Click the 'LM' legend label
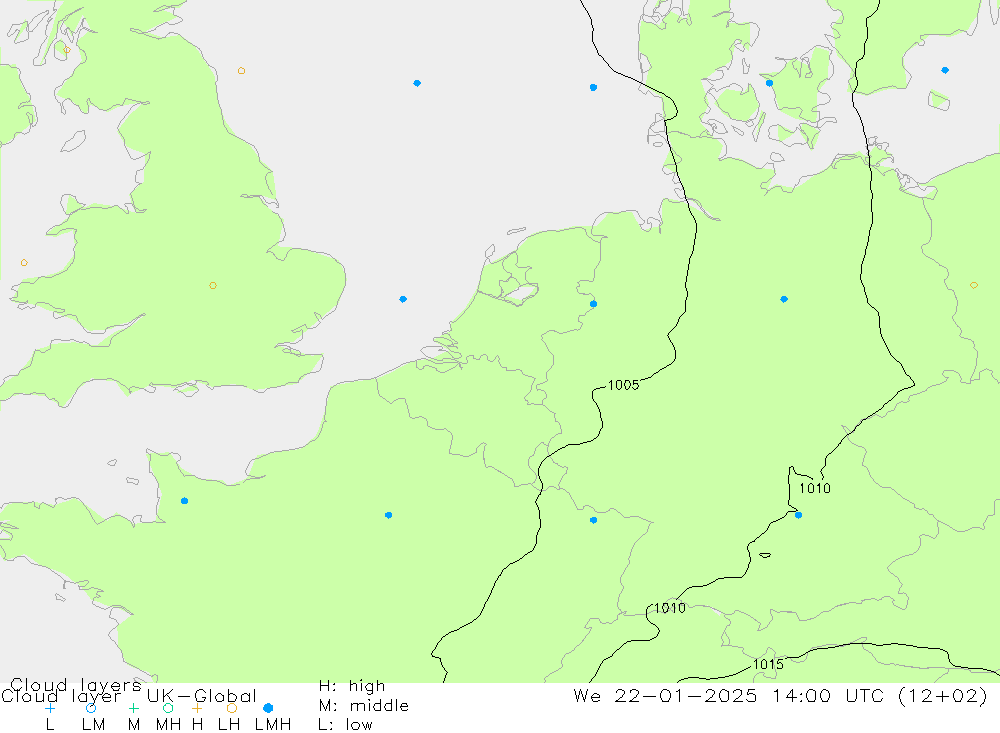This screenshot has width=1000, height=733. tap(93, 725)
